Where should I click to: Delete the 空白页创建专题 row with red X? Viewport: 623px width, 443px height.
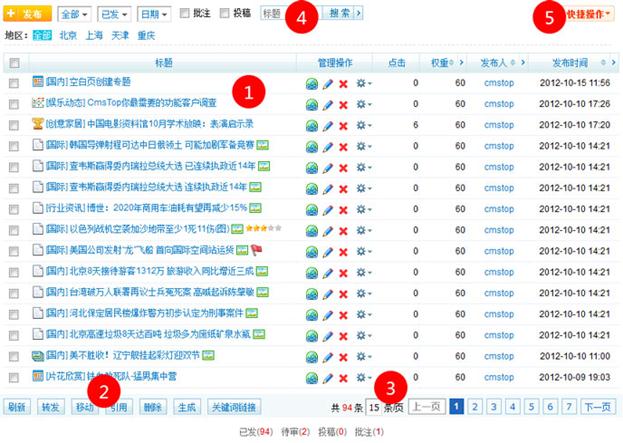pyautogui.click(x=343, y=84)
